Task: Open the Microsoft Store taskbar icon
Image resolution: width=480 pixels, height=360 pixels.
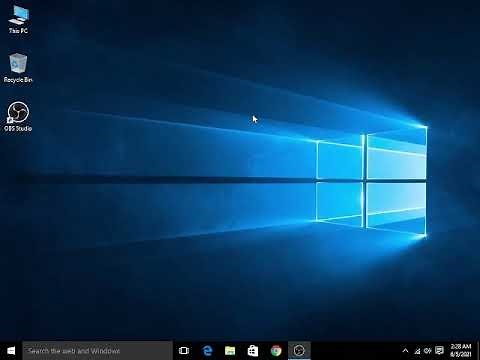Action: pyautogui.click(x=253, y=351)
